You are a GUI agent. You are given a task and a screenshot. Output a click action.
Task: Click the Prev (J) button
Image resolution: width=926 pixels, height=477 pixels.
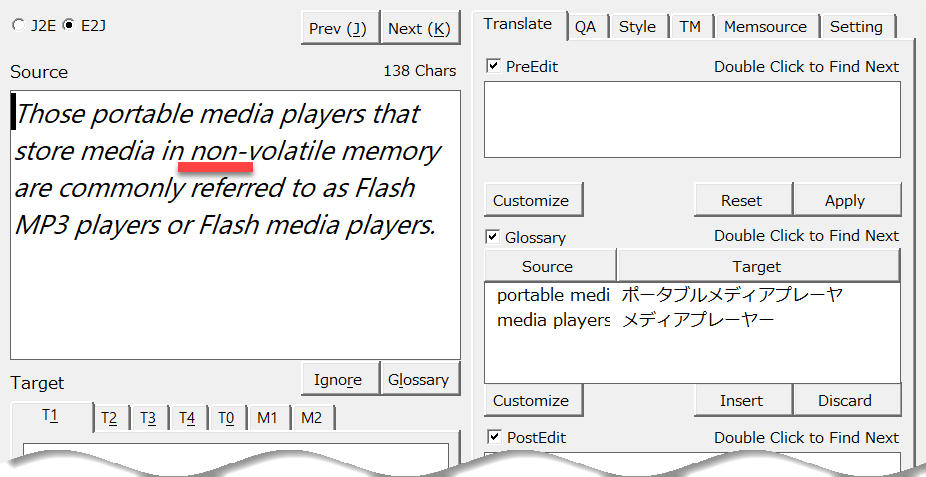click(x=339, y=28)
